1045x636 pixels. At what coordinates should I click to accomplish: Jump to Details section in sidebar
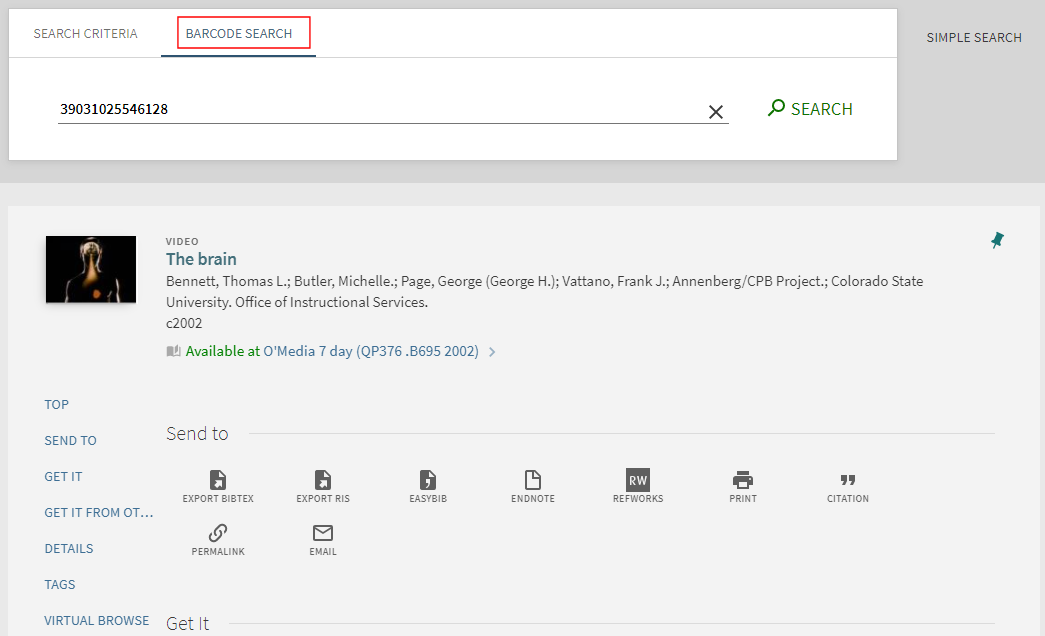69,549
